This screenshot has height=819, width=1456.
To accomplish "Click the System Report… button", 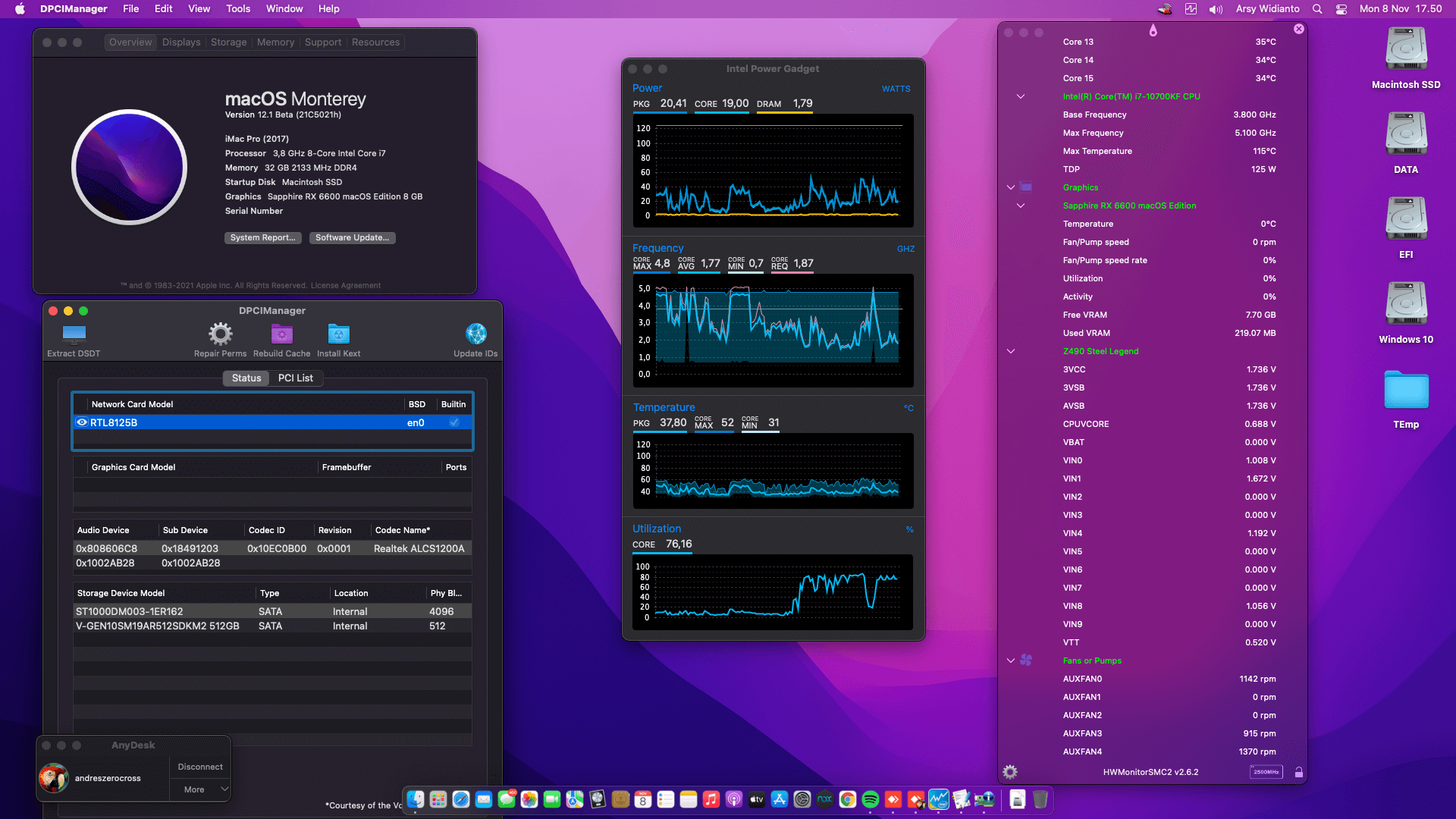I will [x=263, y=237].
